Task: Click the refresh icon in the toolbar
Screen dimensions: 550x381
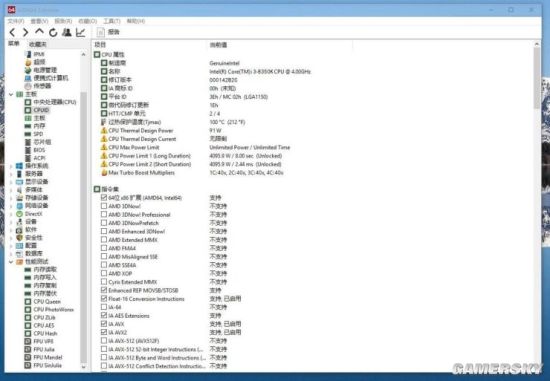Action: (x=53, y=33)
